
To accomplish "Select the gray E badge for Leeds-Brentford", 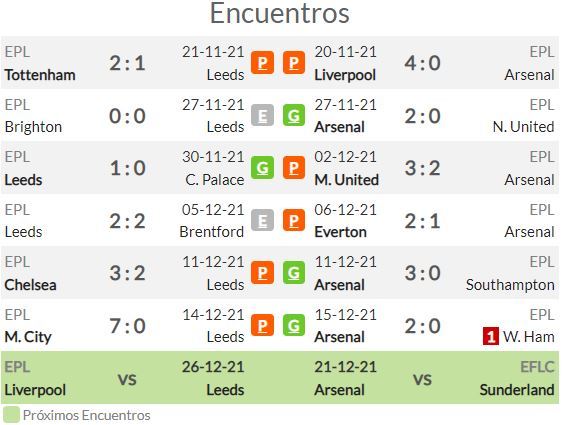I will click(262, 220).
